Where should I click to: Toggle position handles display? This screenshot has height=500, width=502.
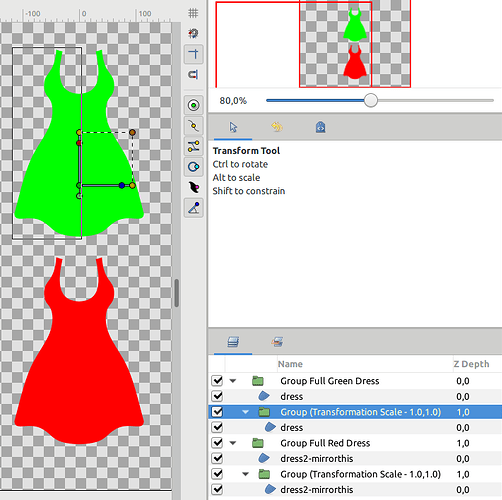click(193, 105)
